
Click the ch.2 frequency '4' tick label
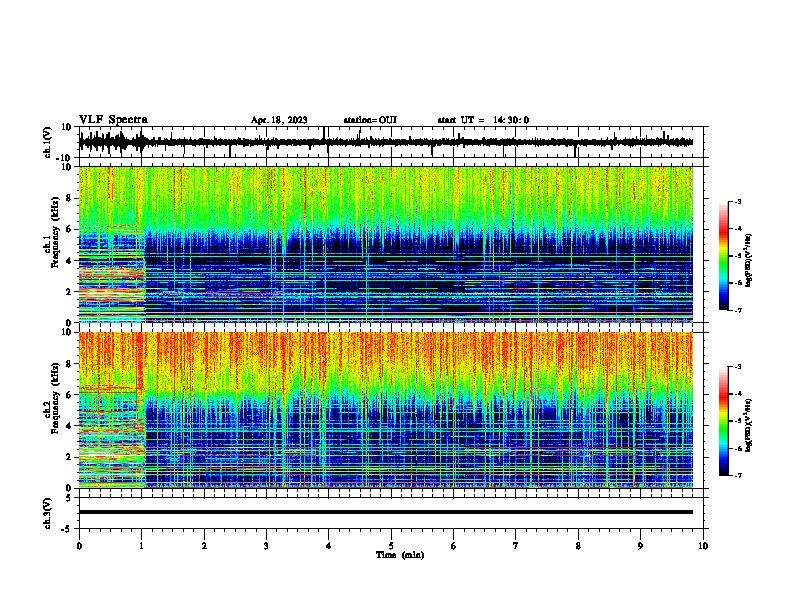coord(69,426)
